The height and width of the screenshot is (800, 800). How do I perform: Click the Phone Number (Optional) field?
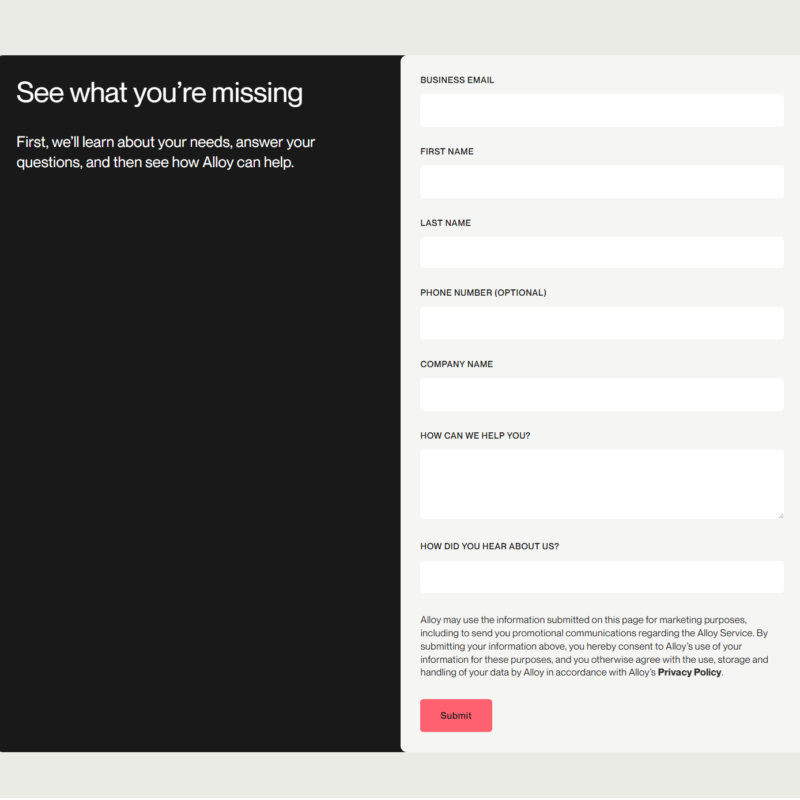(x=601, y=323)
